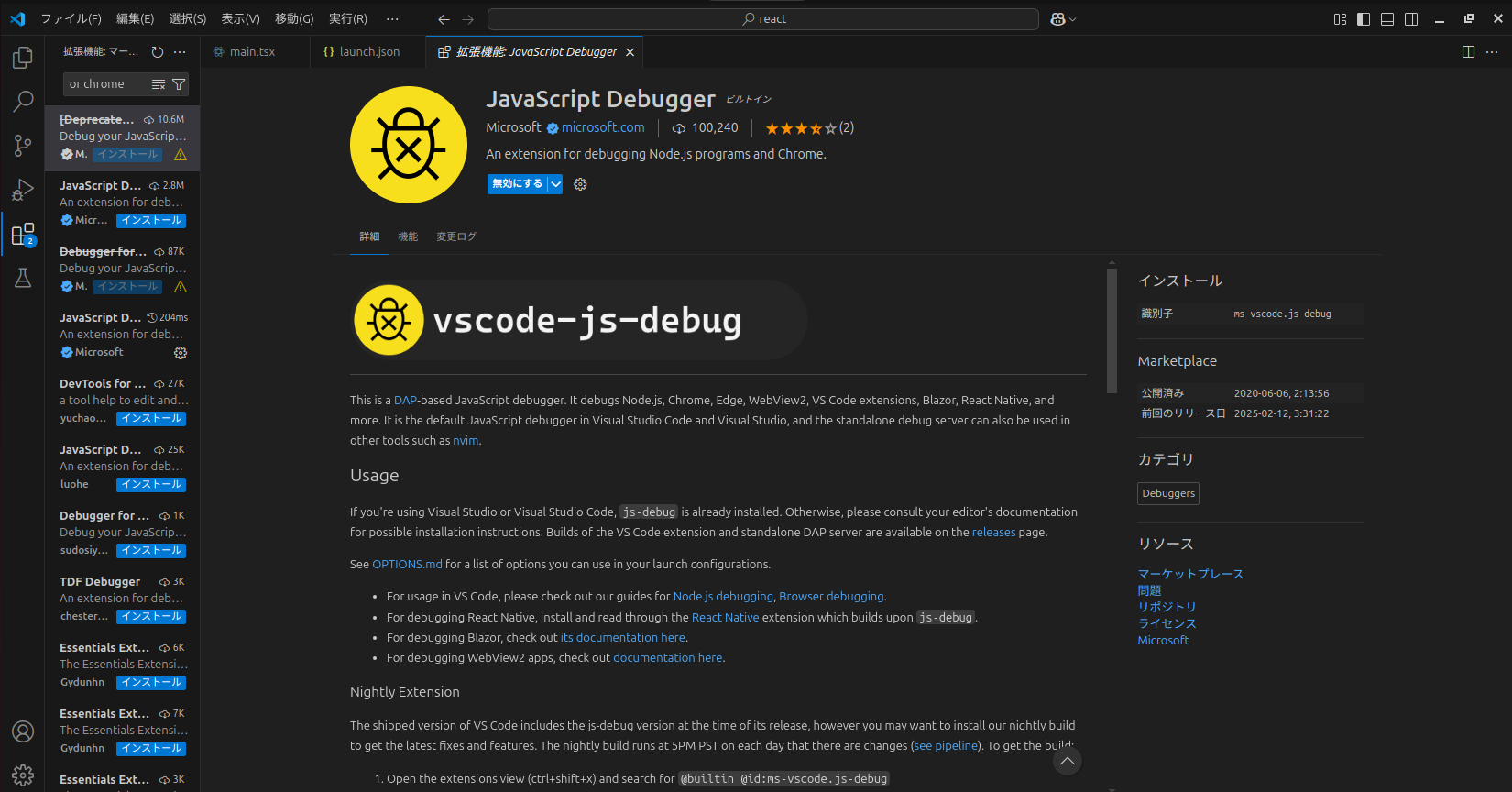Viewport: 1512px width, 792px height.
Task: Open the Search view in activity bar
Action: point(23,101)
